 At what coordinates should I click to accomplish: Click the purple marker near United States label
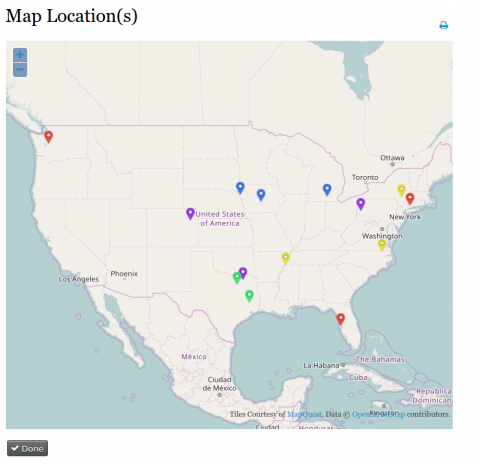point(190,214)
